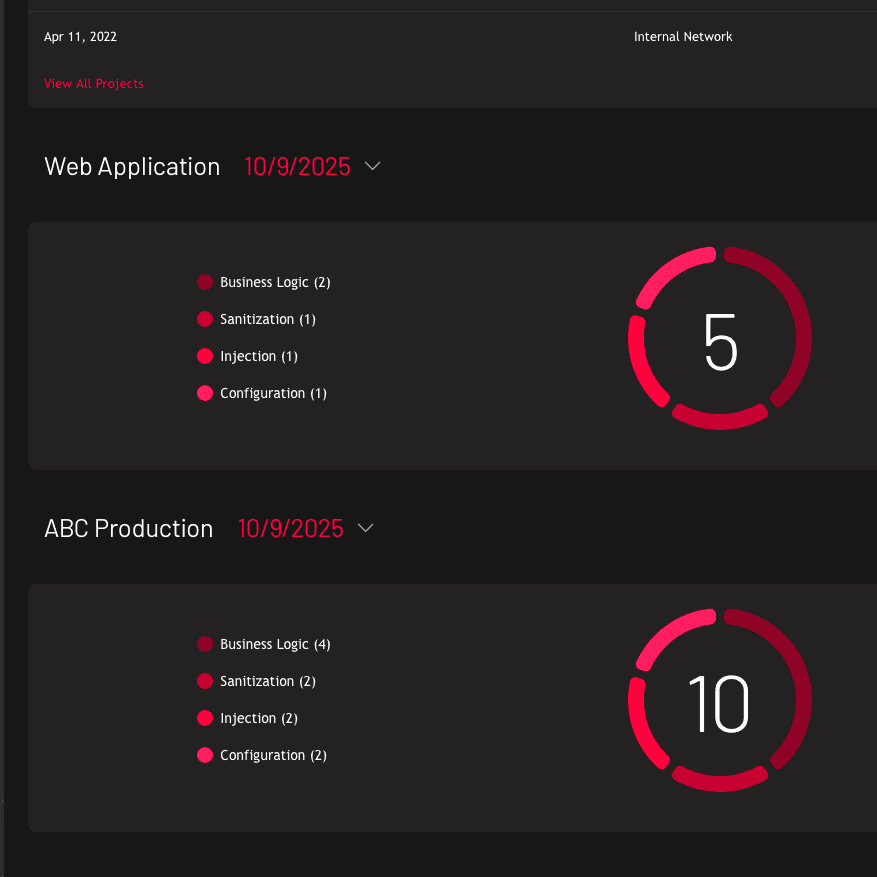Click the Configuration legend dot under ABC Production

point(205,755)
